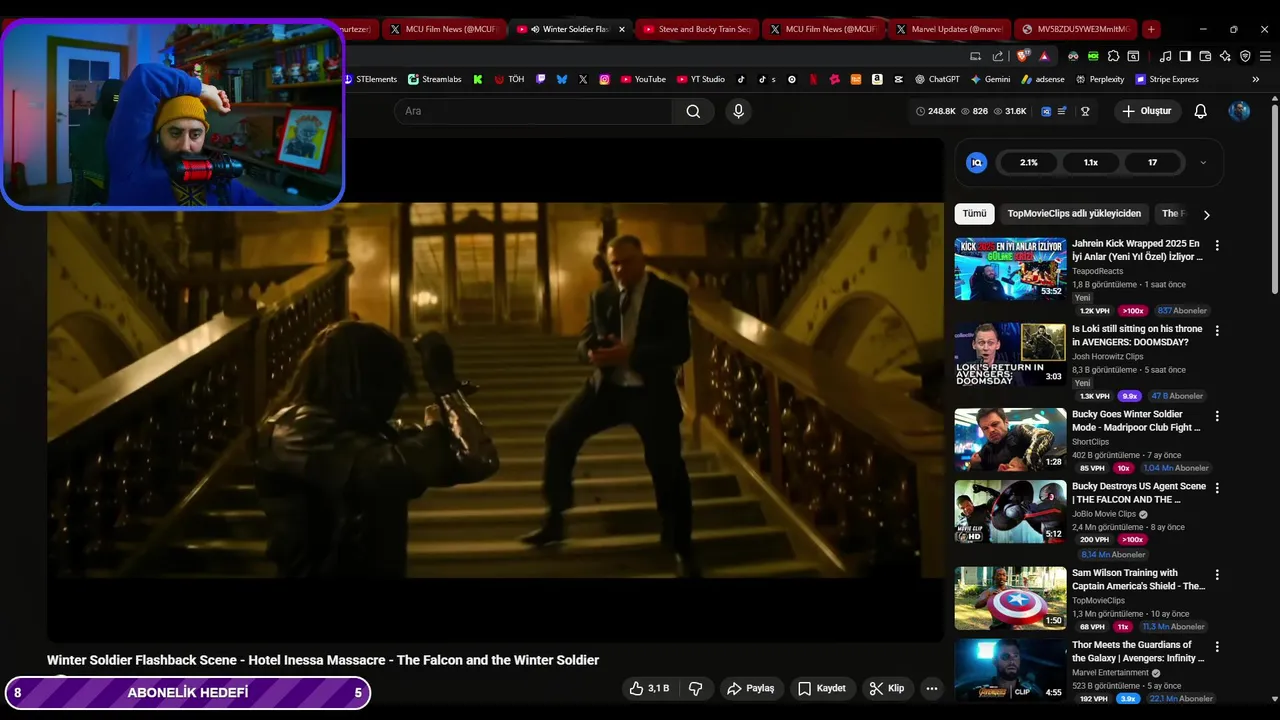Open the Sam Wilson Training thumbnail
1280x720 pixels.
pos(1010,598)
